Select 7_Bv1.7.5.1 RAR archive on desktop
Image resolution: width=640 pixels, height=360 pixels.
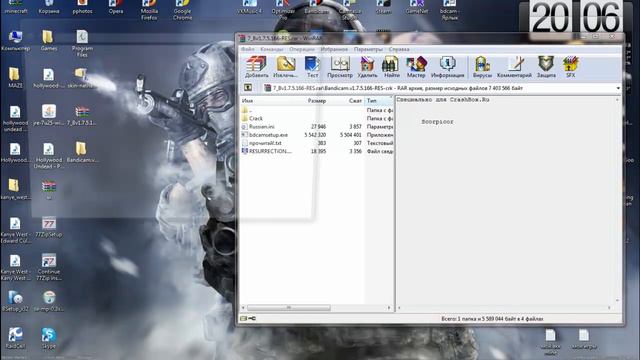pos(82,116)
